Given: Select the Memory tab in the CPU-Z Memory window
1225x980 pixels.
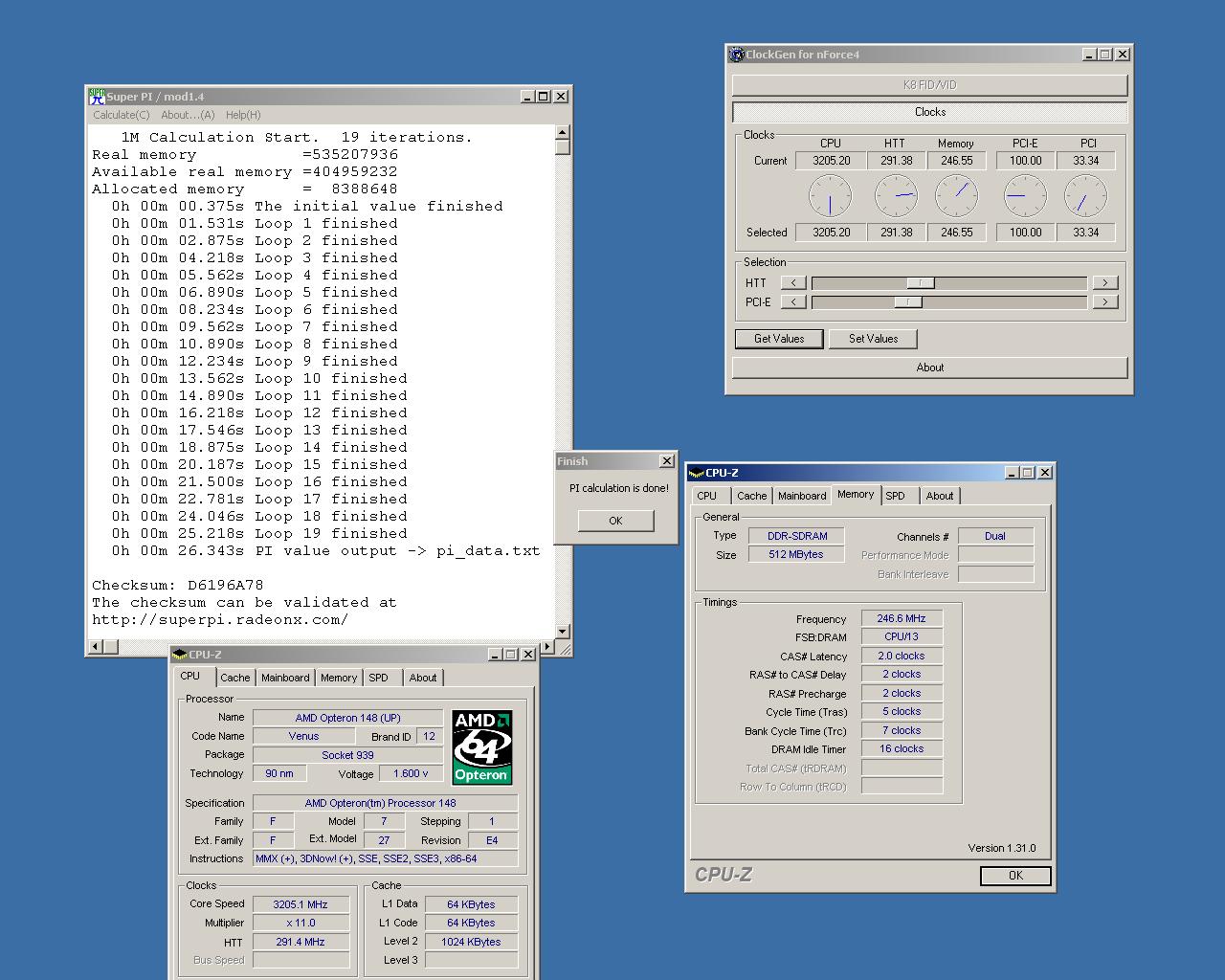Looking at the screenshot, I should 856,494.
